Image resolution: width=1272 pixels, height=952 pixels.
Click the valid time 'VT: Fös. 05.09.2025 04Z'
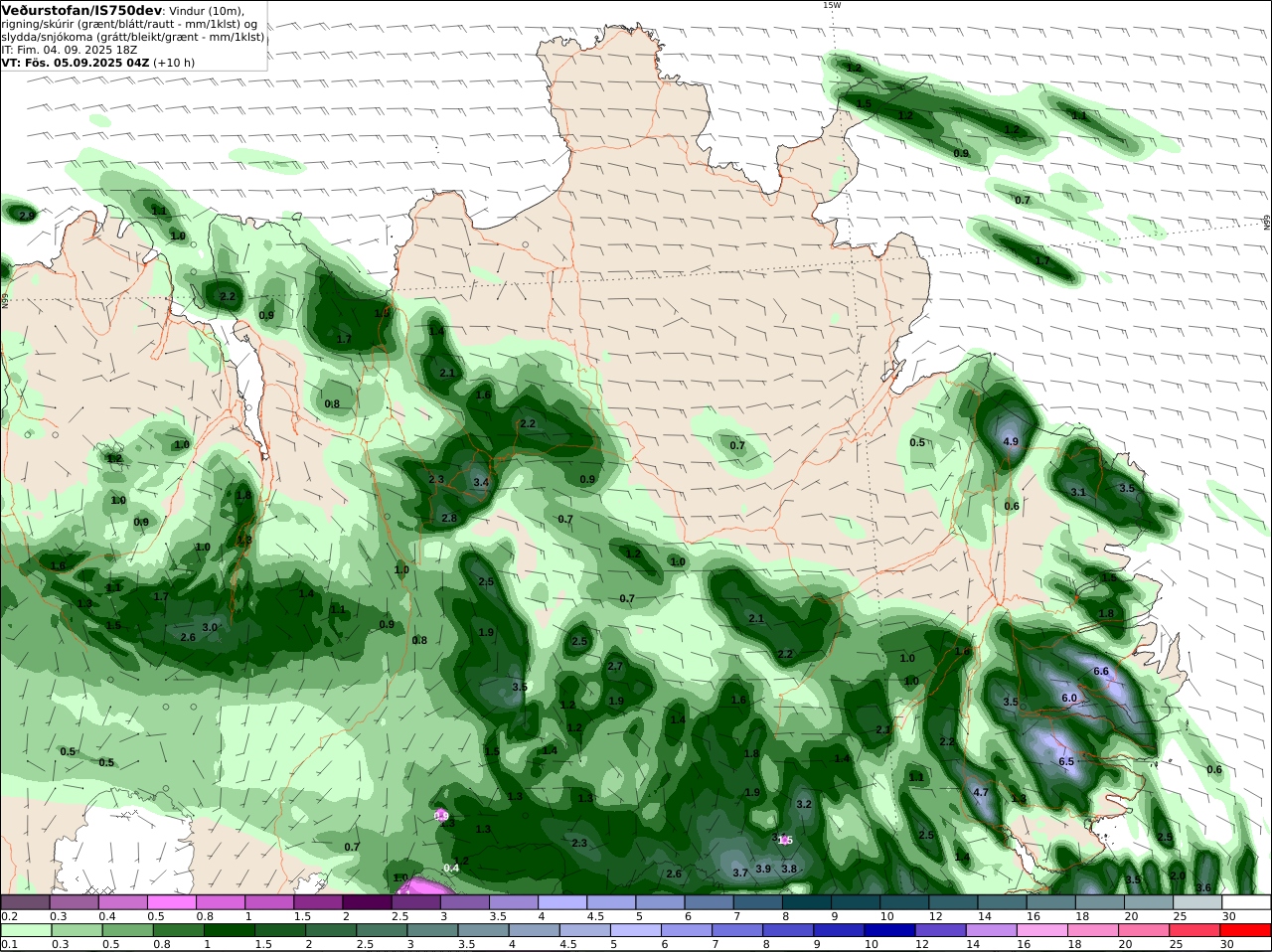pos(76,62)
